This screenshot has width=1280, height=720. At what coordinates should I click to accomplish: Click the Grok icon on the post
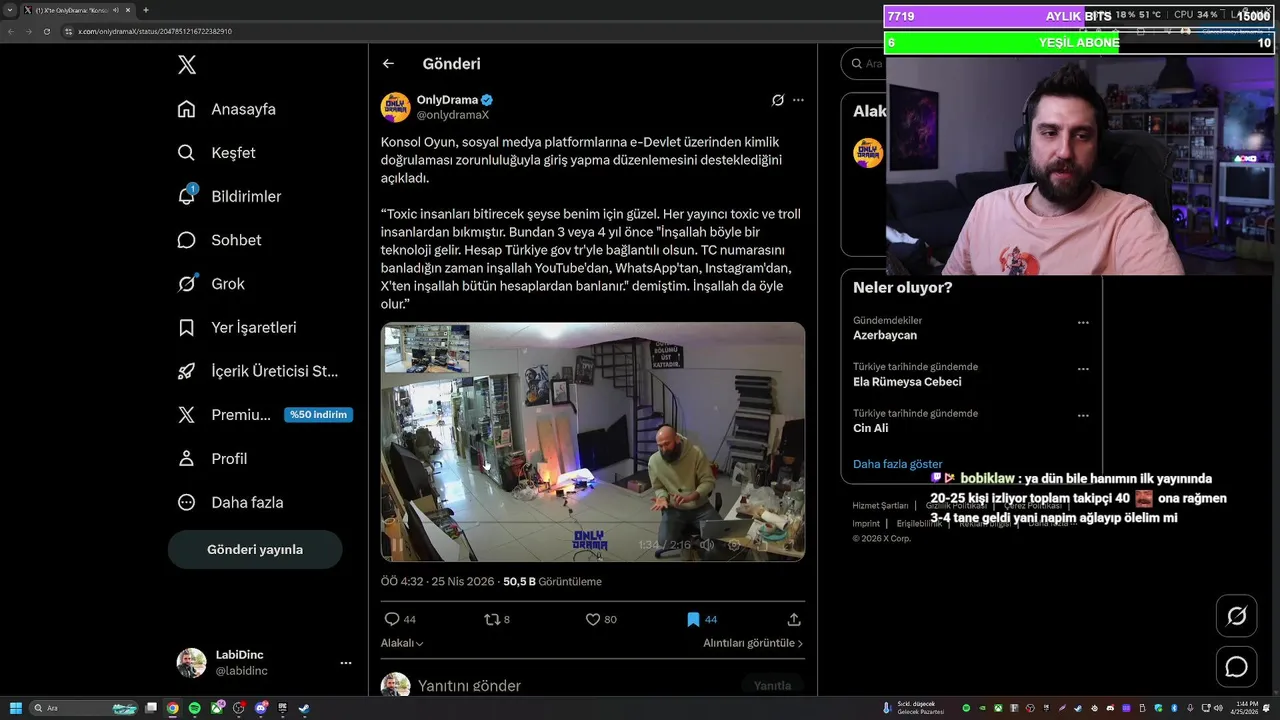click(778, 100)
